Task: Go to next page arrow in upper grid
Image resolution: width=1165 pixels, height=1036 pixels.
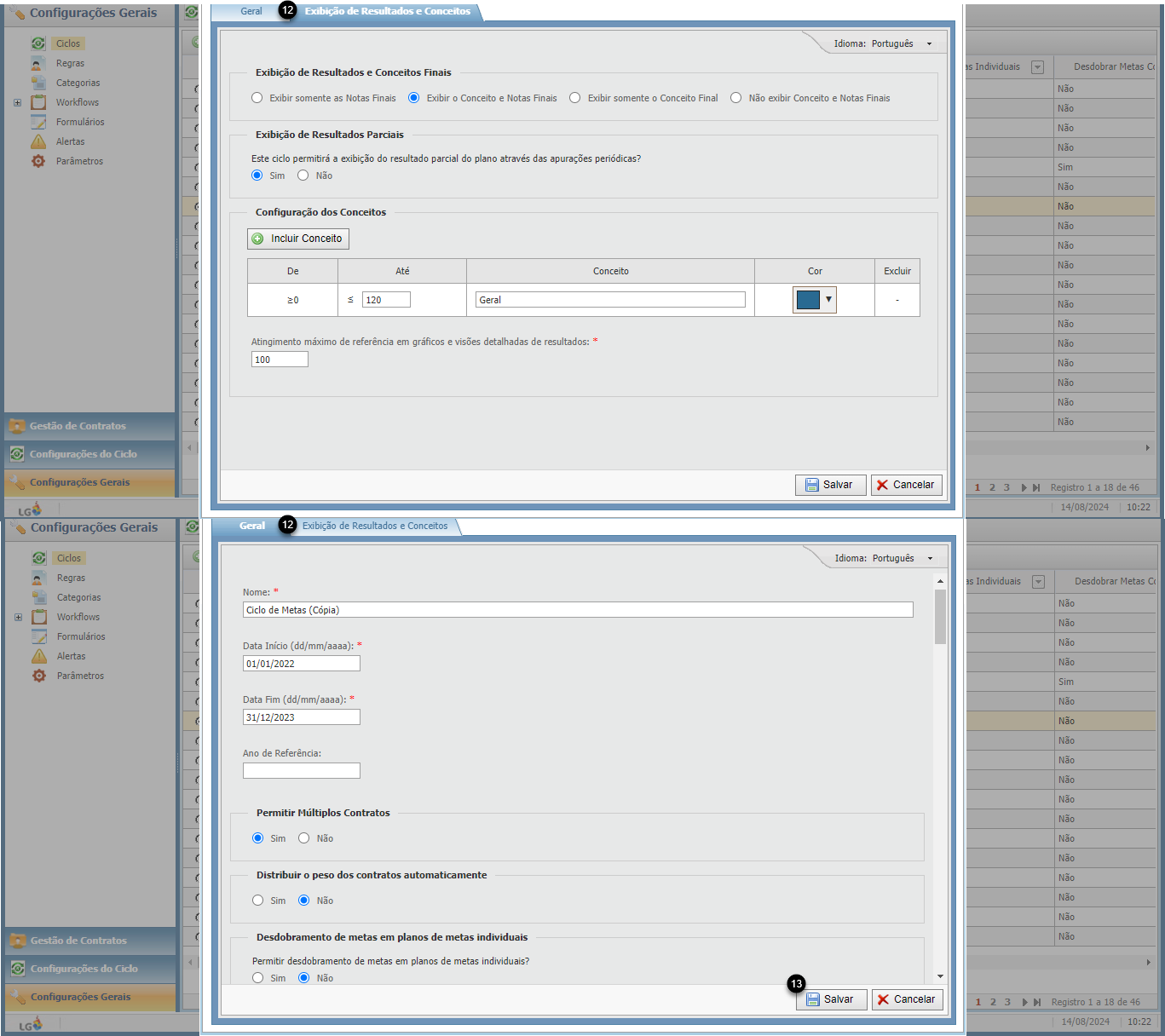Action: [x=1024, y=488]
